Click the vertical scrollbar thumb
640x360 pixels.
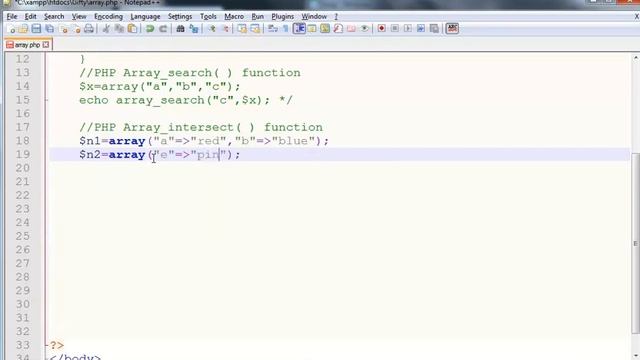636,243
